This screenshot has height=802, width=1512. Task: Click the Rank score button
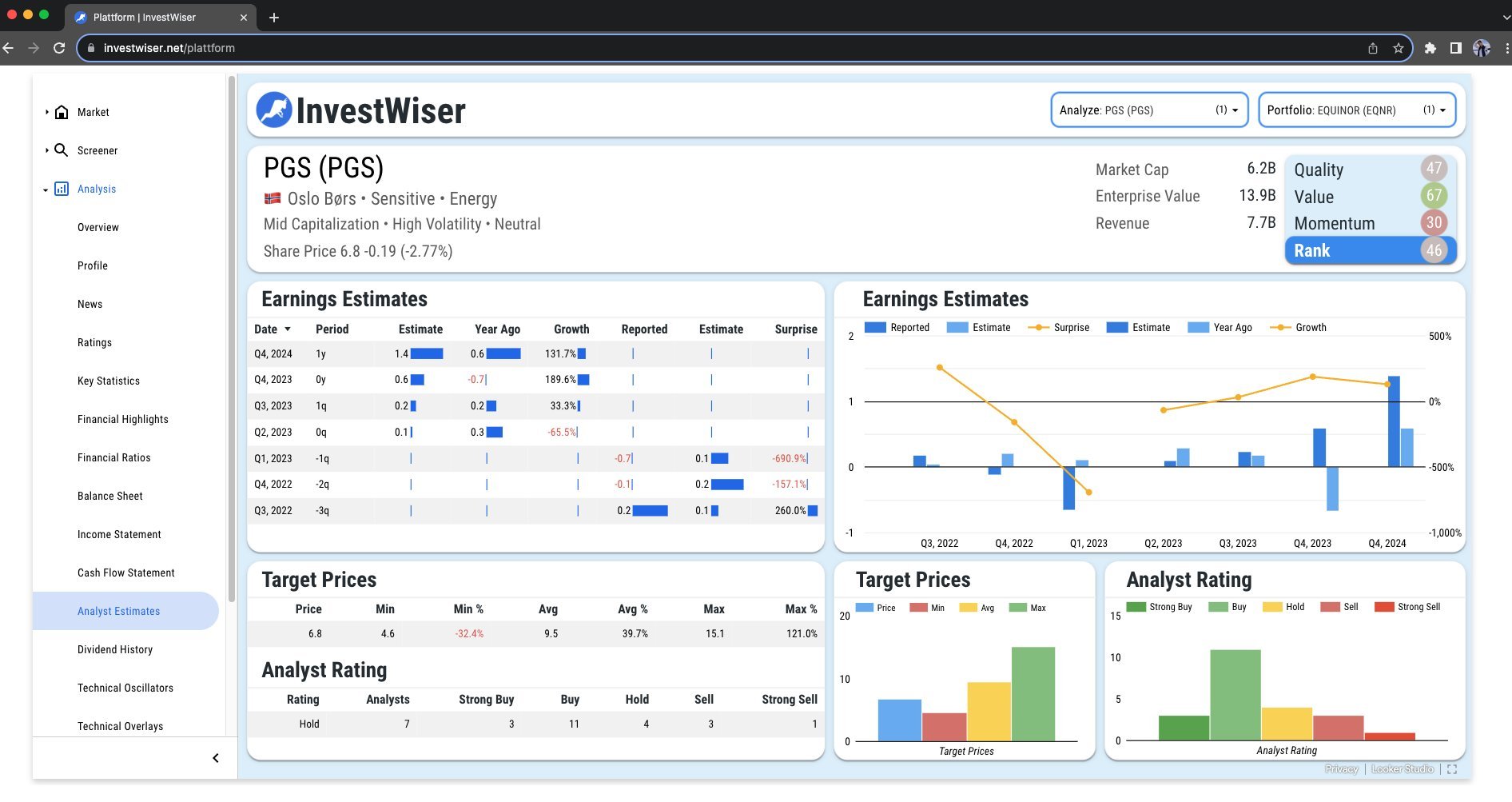pos(1371,250)
